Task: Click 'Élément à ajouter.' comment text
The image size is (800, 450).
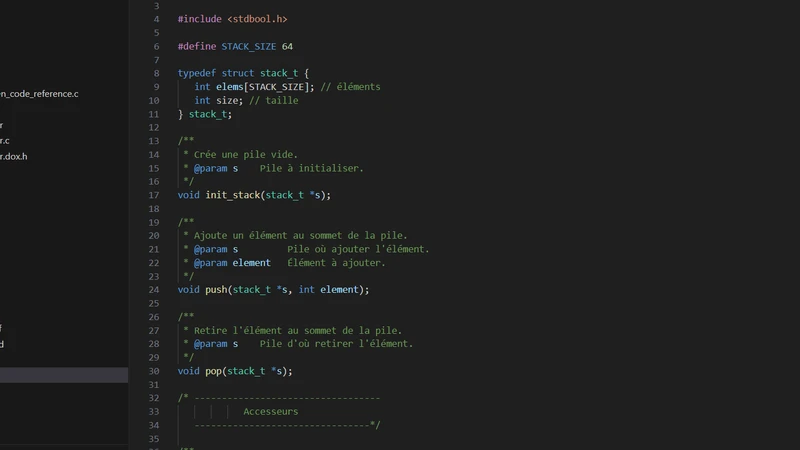Action: (336, 263)
